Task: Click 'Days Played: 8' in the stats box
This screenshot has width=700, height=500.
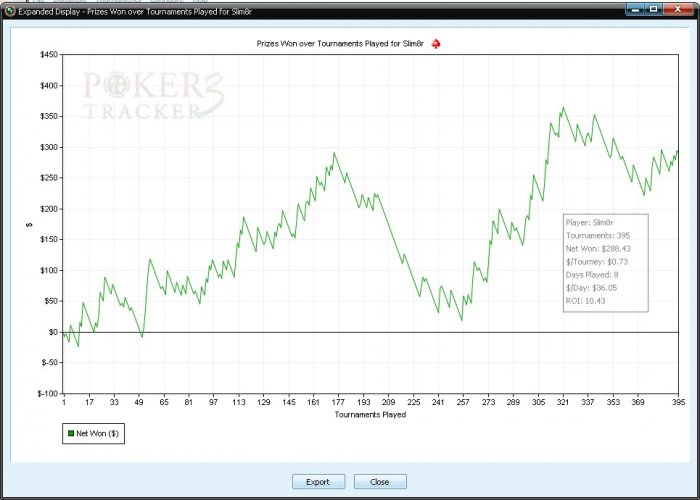Action: coord(592,275)
